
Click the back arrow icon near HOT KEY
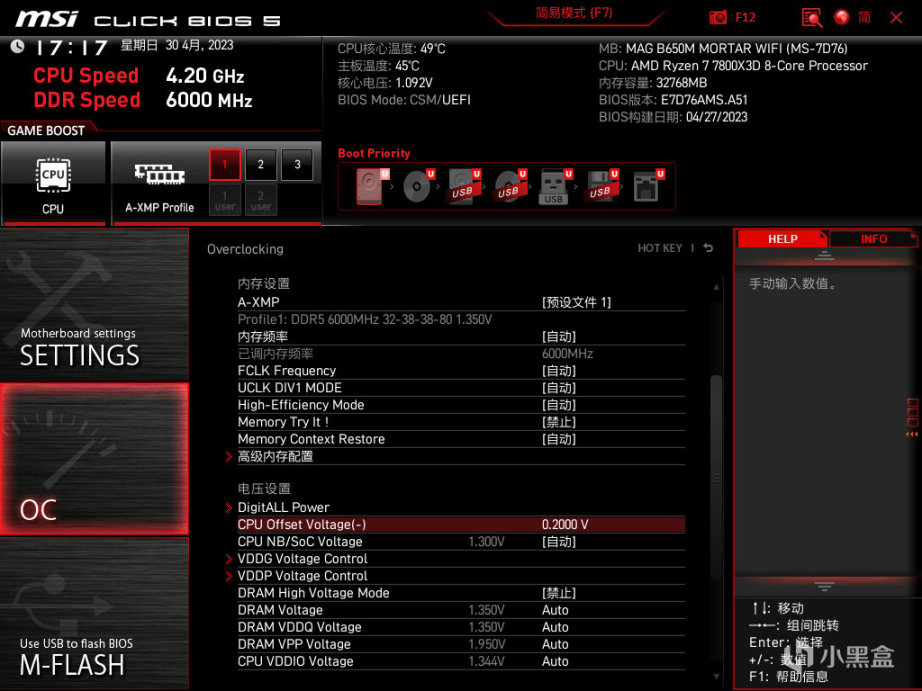709,248
